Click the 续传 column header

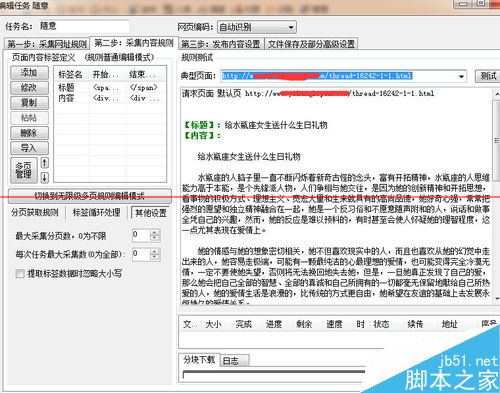tap(415, 324)
